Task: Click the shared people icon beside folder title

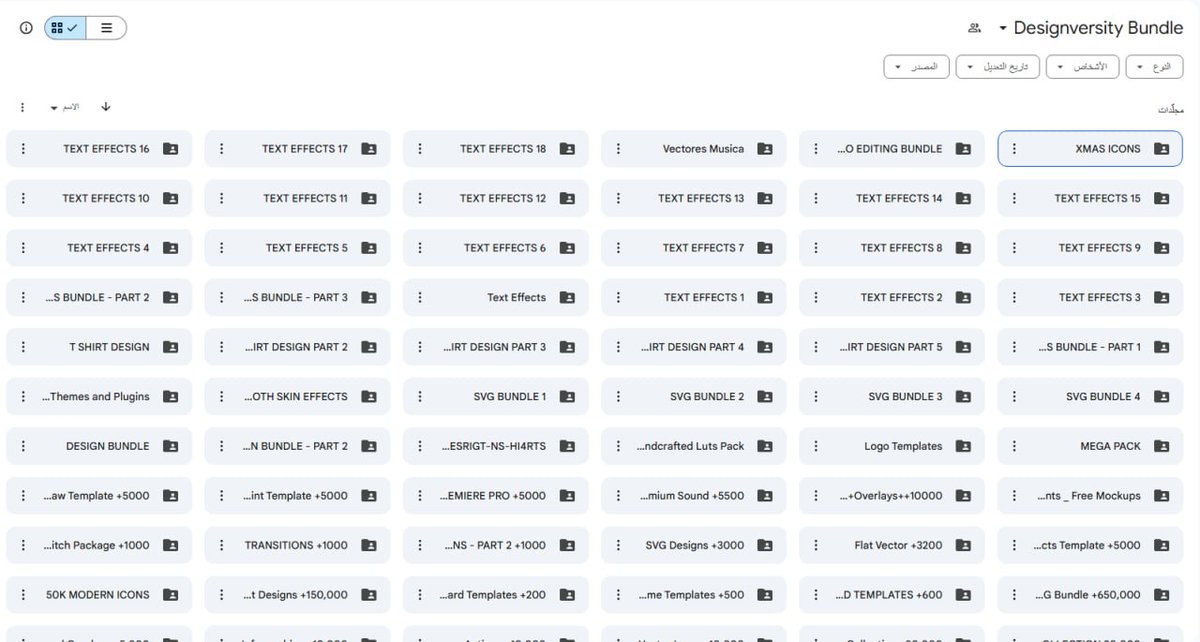Action: point(975,28)
